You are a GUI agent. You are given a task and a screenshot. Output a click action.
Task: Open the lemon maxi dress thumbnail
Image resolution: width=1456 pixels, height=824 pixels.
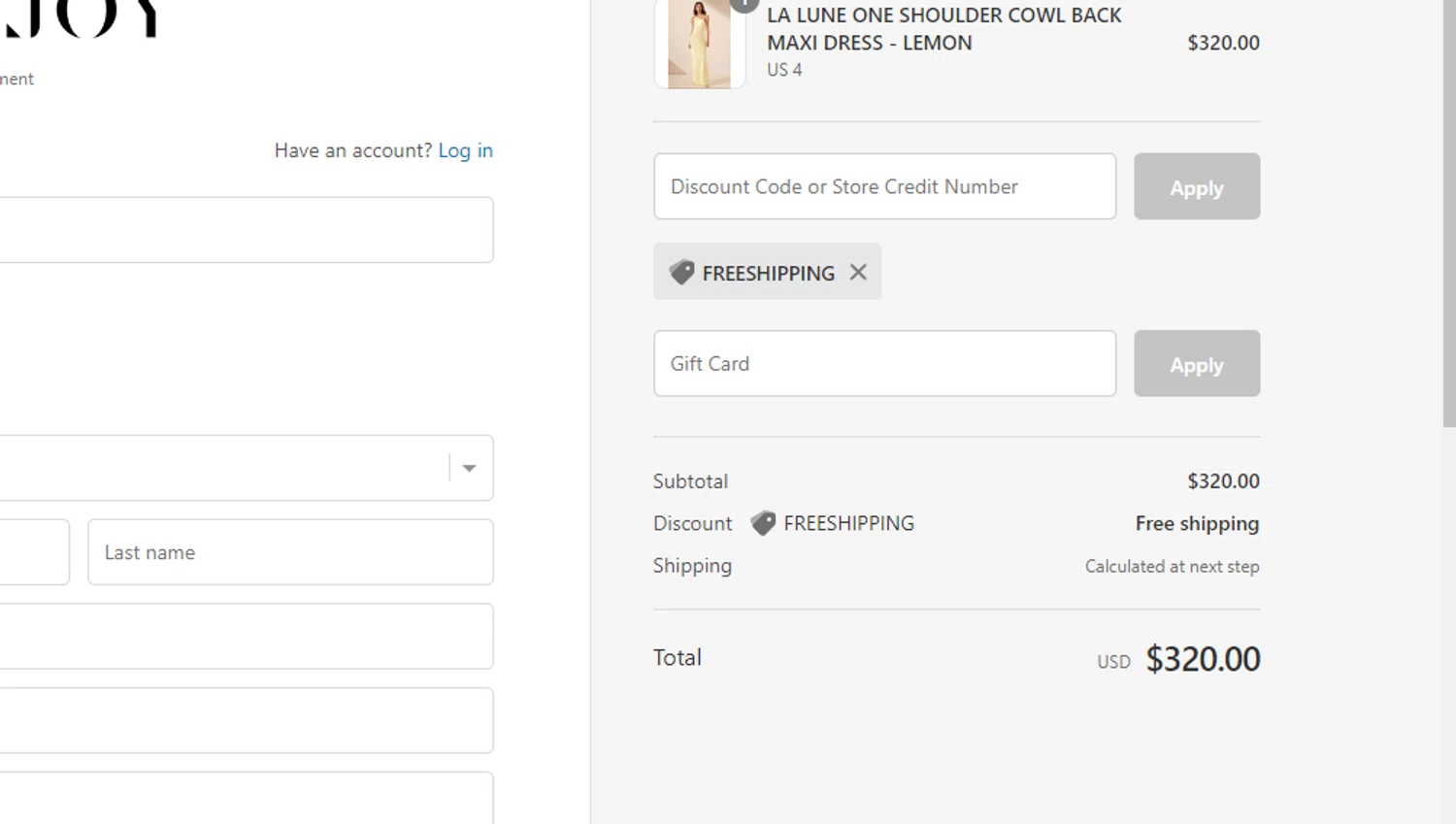699,45
